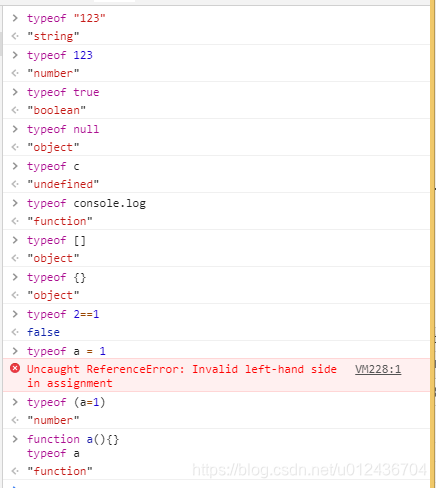Click the output arrow beside "undefined"
Image resolution: width=436 pixels, height=488 pixels.
coord(15,184)
